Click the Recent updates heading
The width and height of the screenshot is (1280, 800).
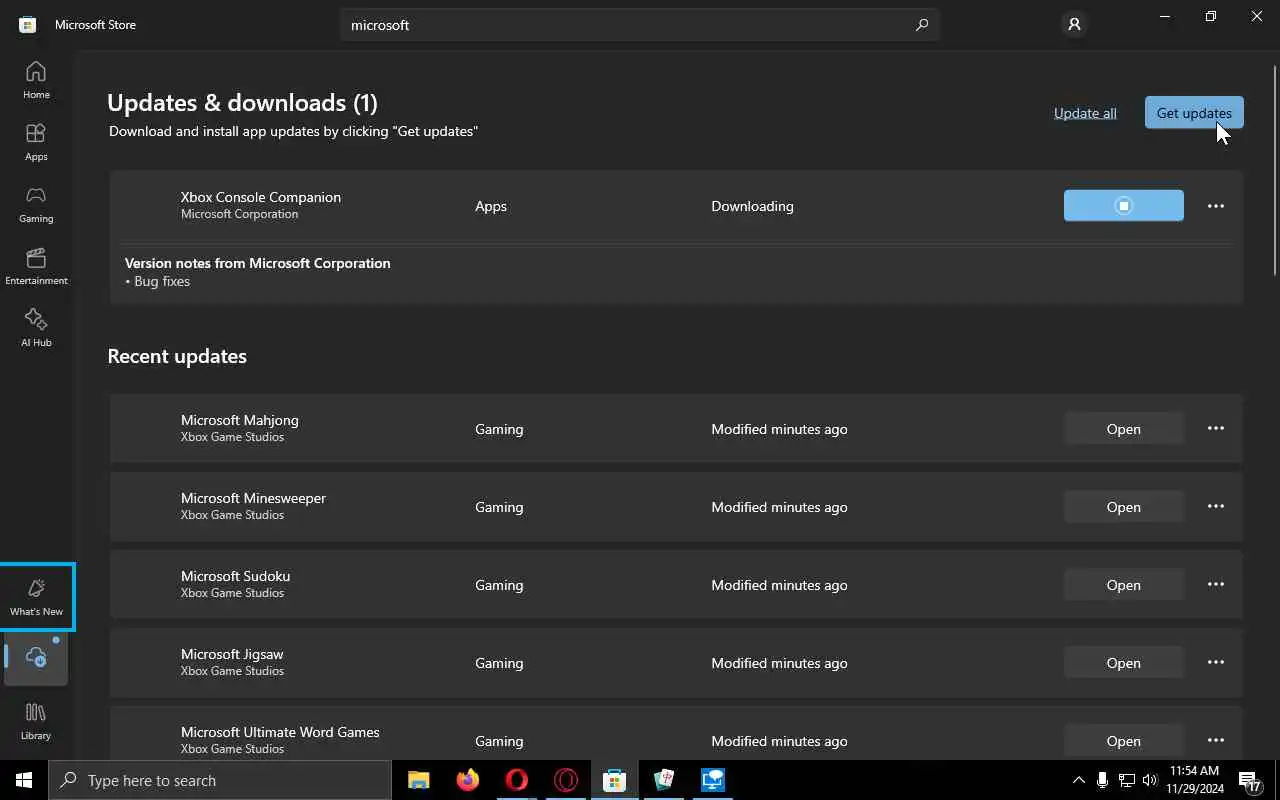[x=177, y=356]
